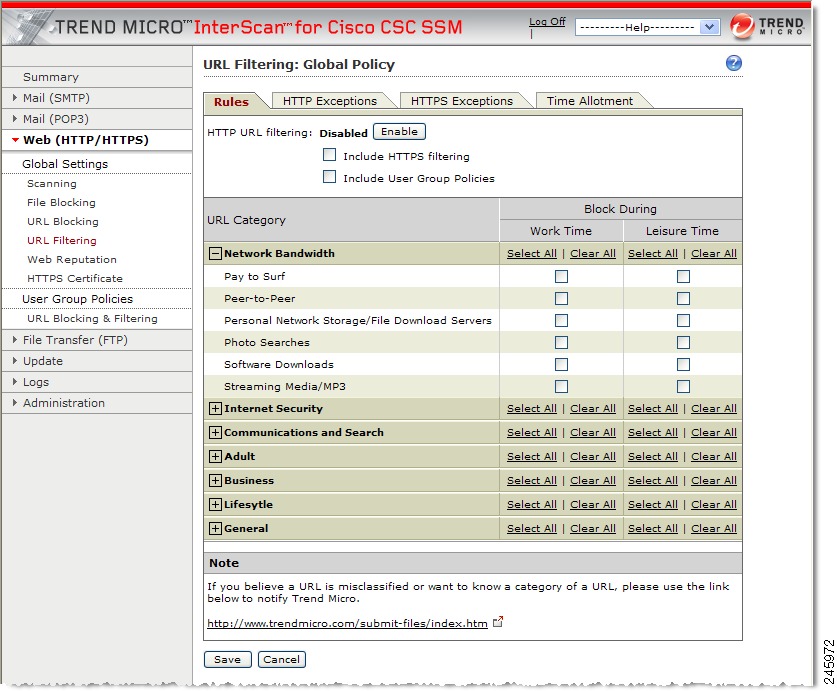
Task: Open the trendmicro.com submit-files link
Action: click(x=348, y=623)
